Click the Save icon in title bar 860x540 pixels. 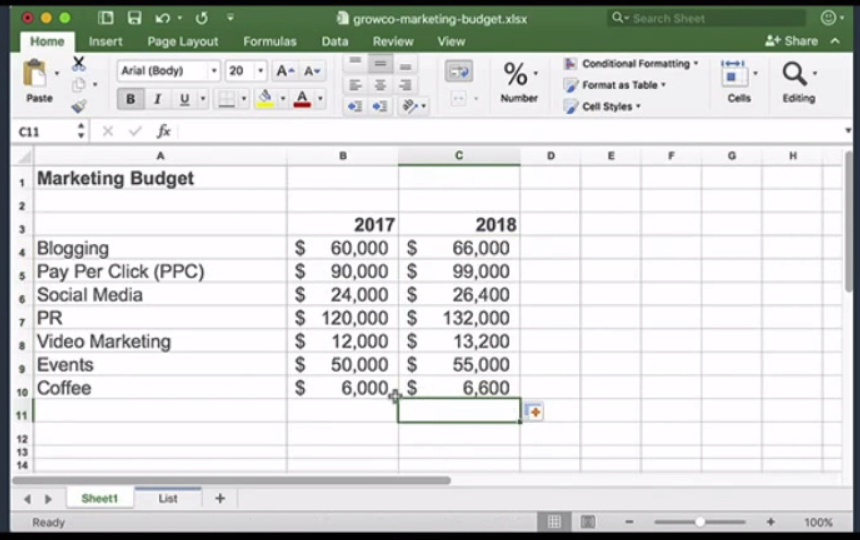pos(134,18)
